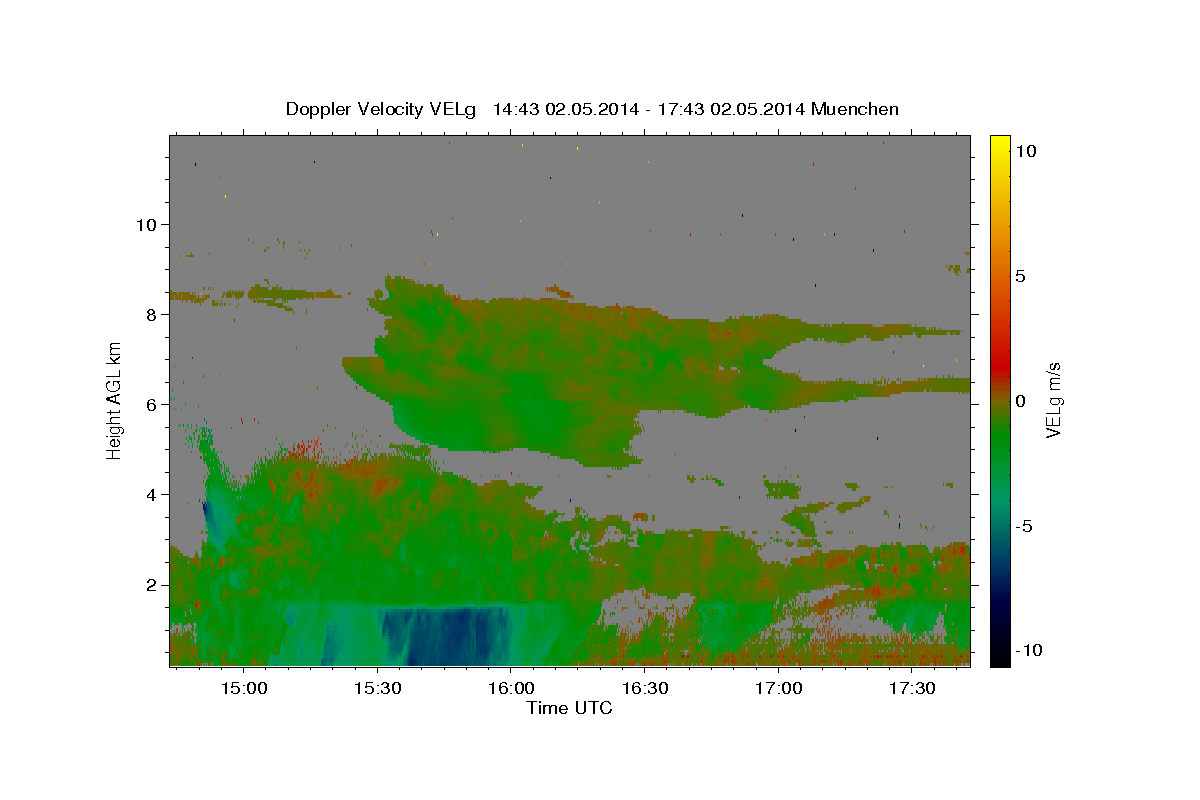Image resolution: width=1200 pixels, height=800 pixels.
Task: Click the colorbar value -5 label
Action: pyautogui.click(x=1023, y=526)
